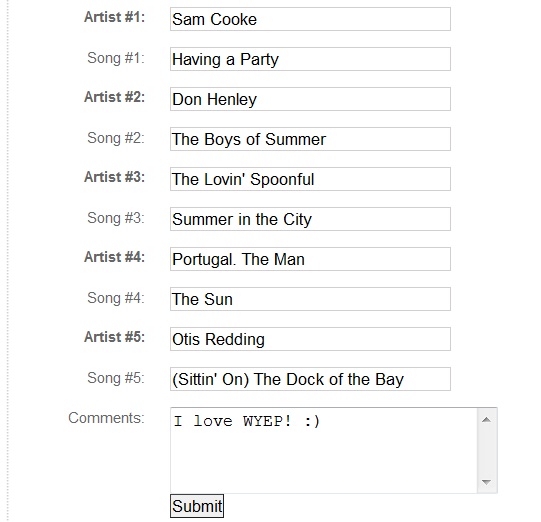Select Artist #3 field The Lovin' Spoonful
Viewport: 541px width, 522px height.
(310, 179)
